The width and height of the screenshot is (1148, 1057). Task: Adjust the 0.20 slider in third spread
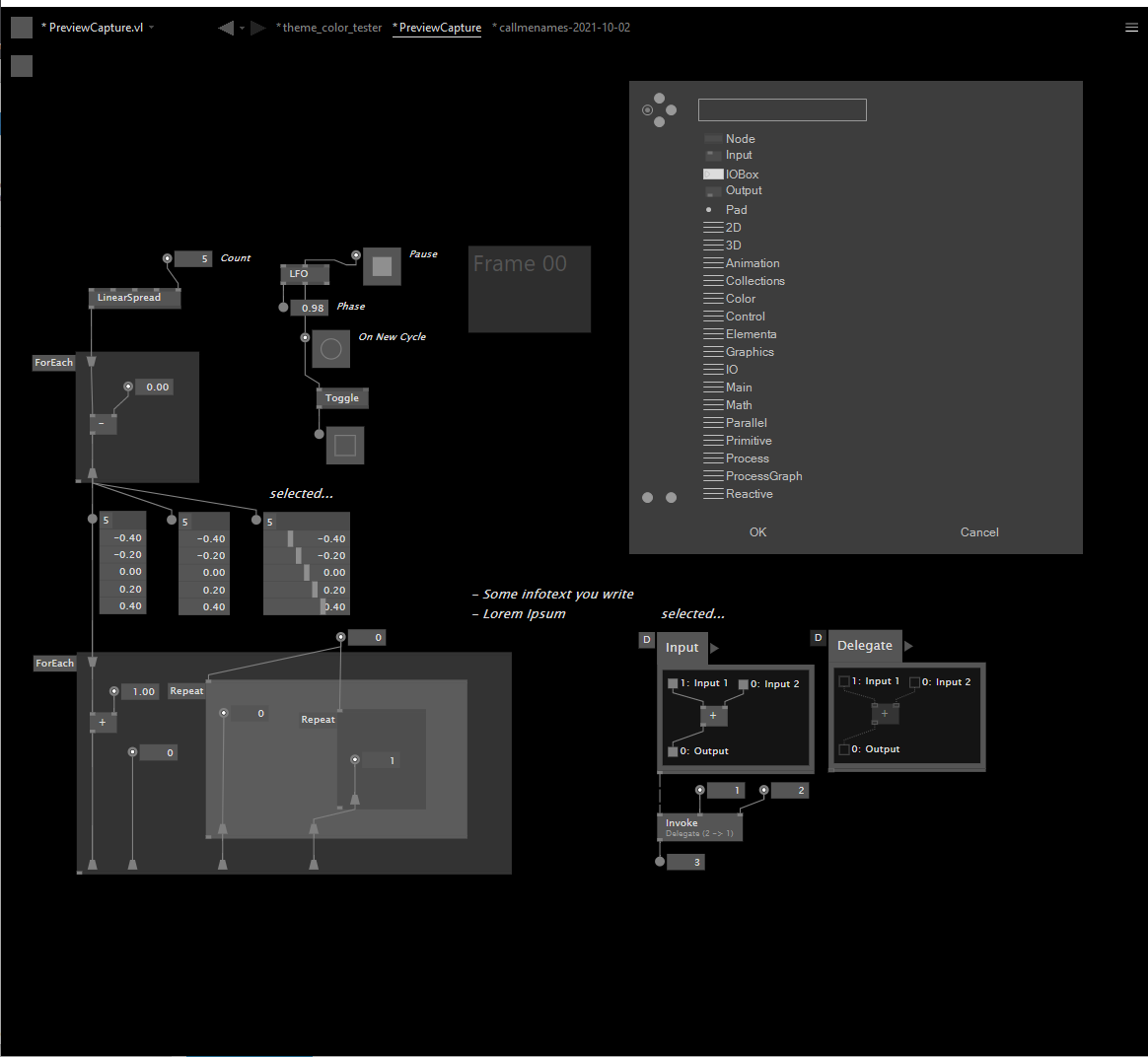point(307,590)
